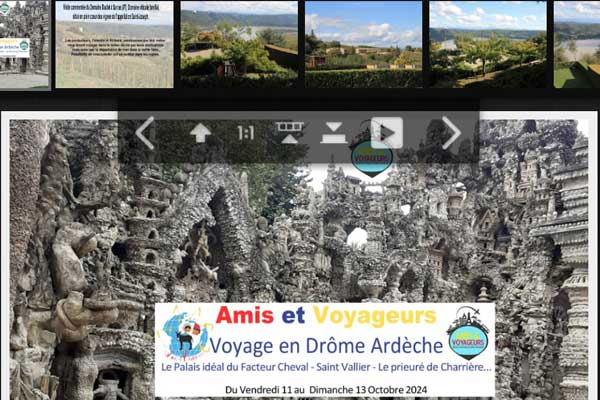Image resolution: width=600 pixels, height=400 pixels.
Task: Show image at 1:1 actual size
Action: click(x=246, y=133)
